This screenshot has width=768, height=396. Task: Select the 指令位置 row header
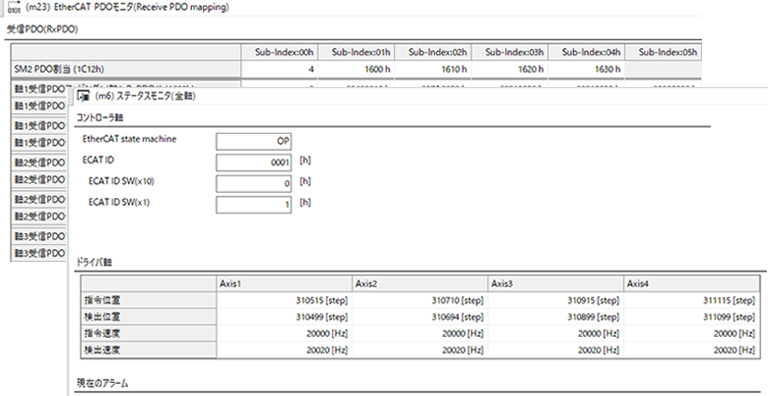pyautogui.click(x=148, y=300)
